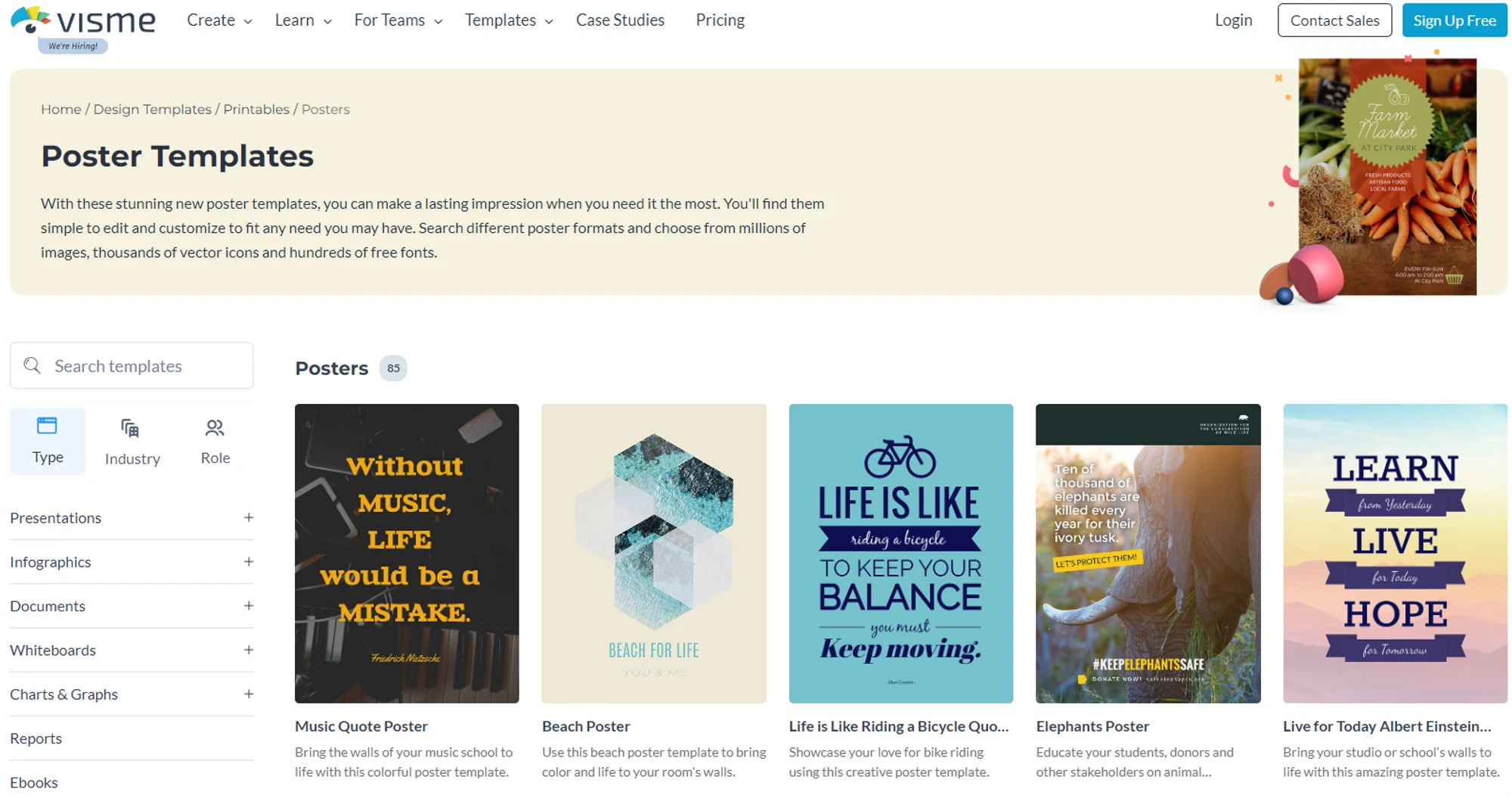This screenshot has width=1512, height=795.
Task: Open the Create dropdown menu
Action: click(x=219, y=20)
